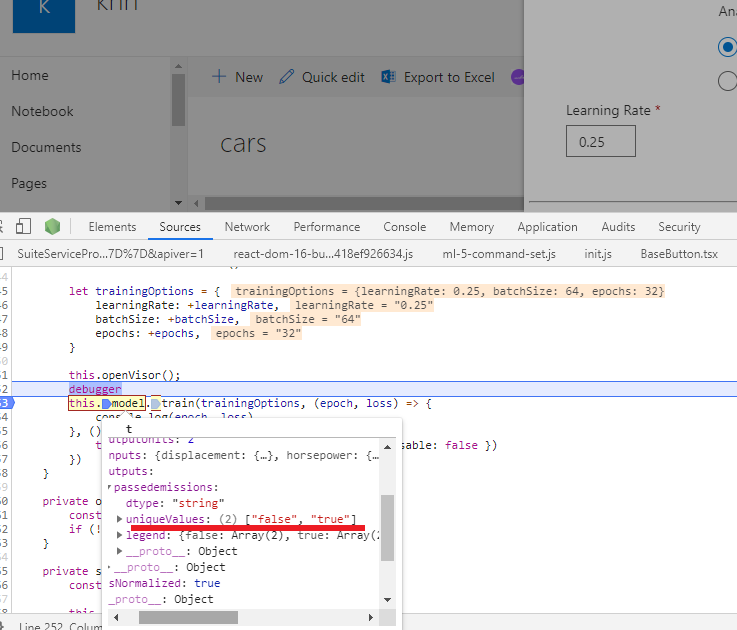Switch to the Elements tab
This screenshot has height=630, width=737.
[112, 227]
